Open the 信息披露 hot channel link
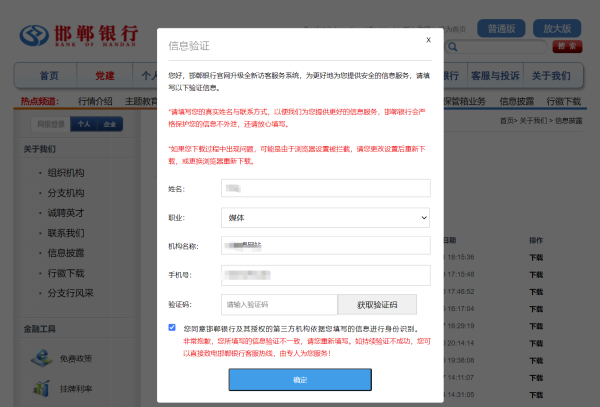Screen dimensions: 600x407 pos(517,101)
